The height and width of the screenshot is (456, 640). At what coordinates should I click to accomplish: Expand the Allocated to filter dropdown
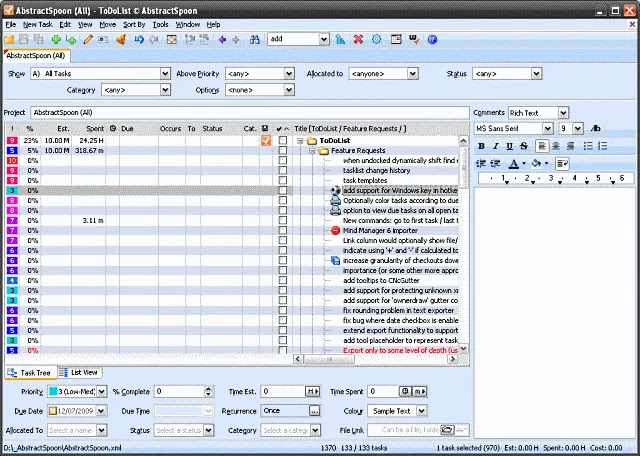[x=413, y=74]
